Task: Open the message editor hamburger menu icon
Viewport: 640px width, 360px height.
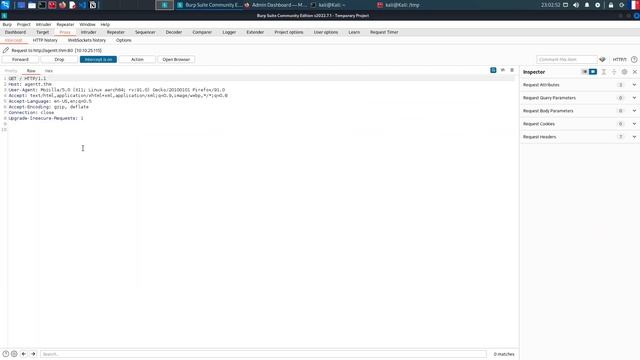Action: pyautogui.click(x=512, y=70)
